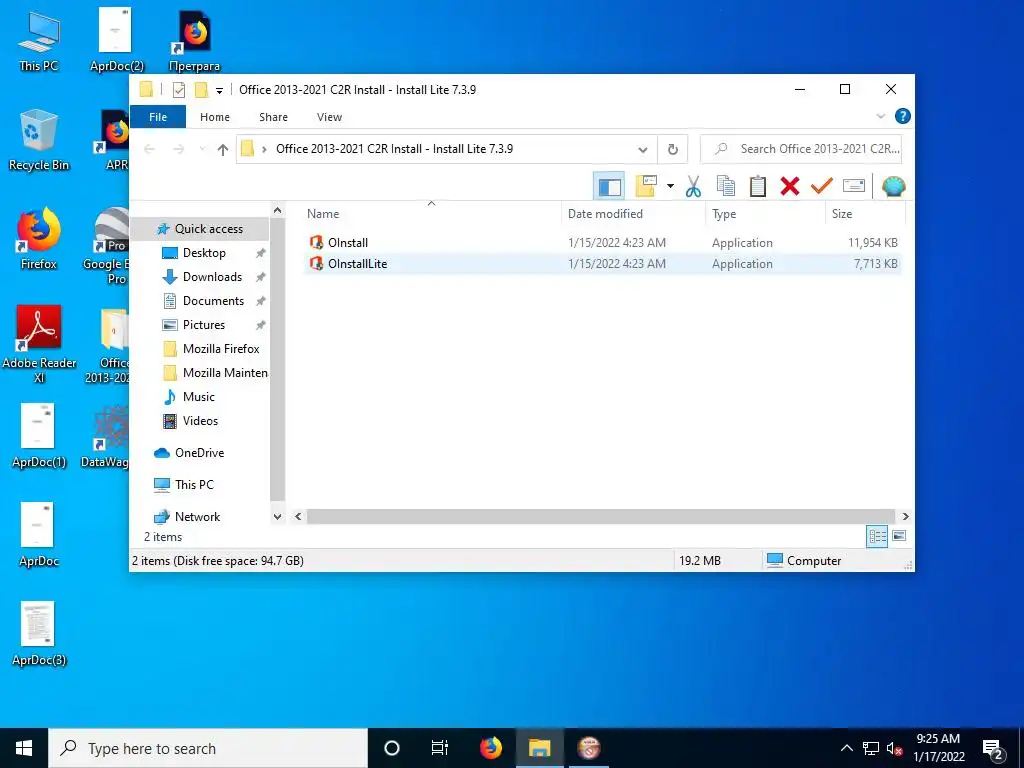Click the Paste clipboard icon
Screen dimensions: 1024x768
pyautogui.click(x=758, y=187)
